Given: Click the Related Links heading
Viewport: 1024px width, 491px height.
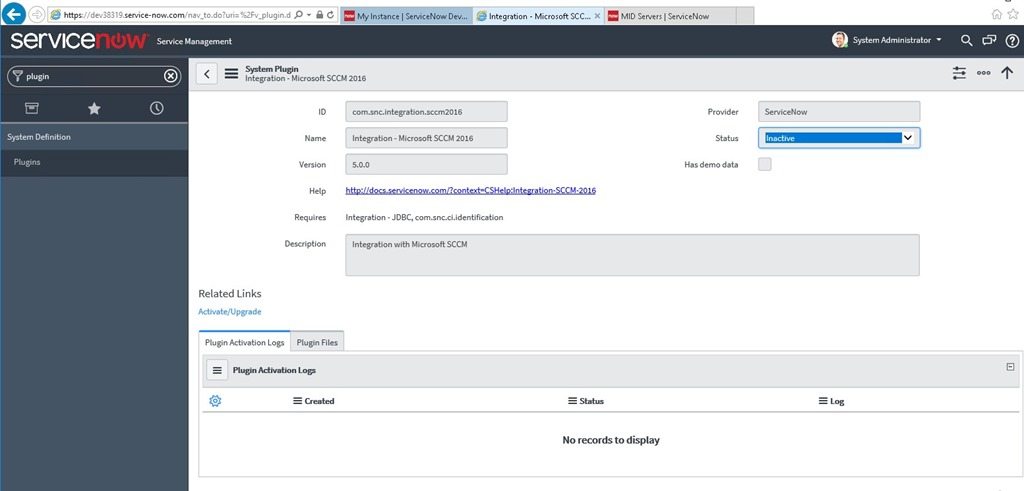Looking at the screenshot, I should tap(230, 294).
